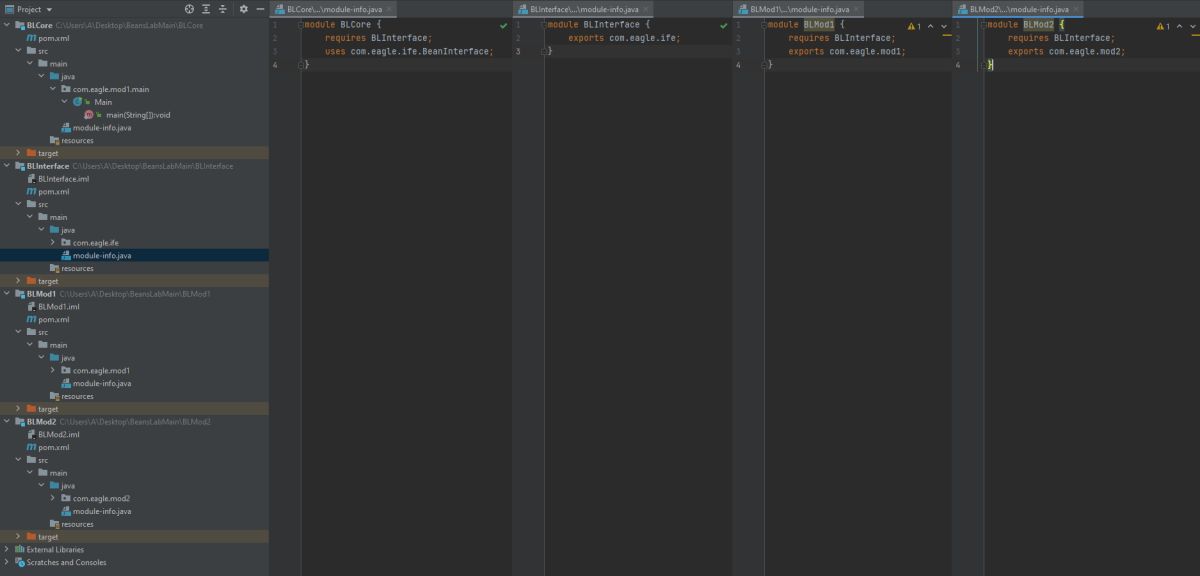Click 'exports com.eagle.mod2' line in BLMod2 editor

click(1067, 51)
